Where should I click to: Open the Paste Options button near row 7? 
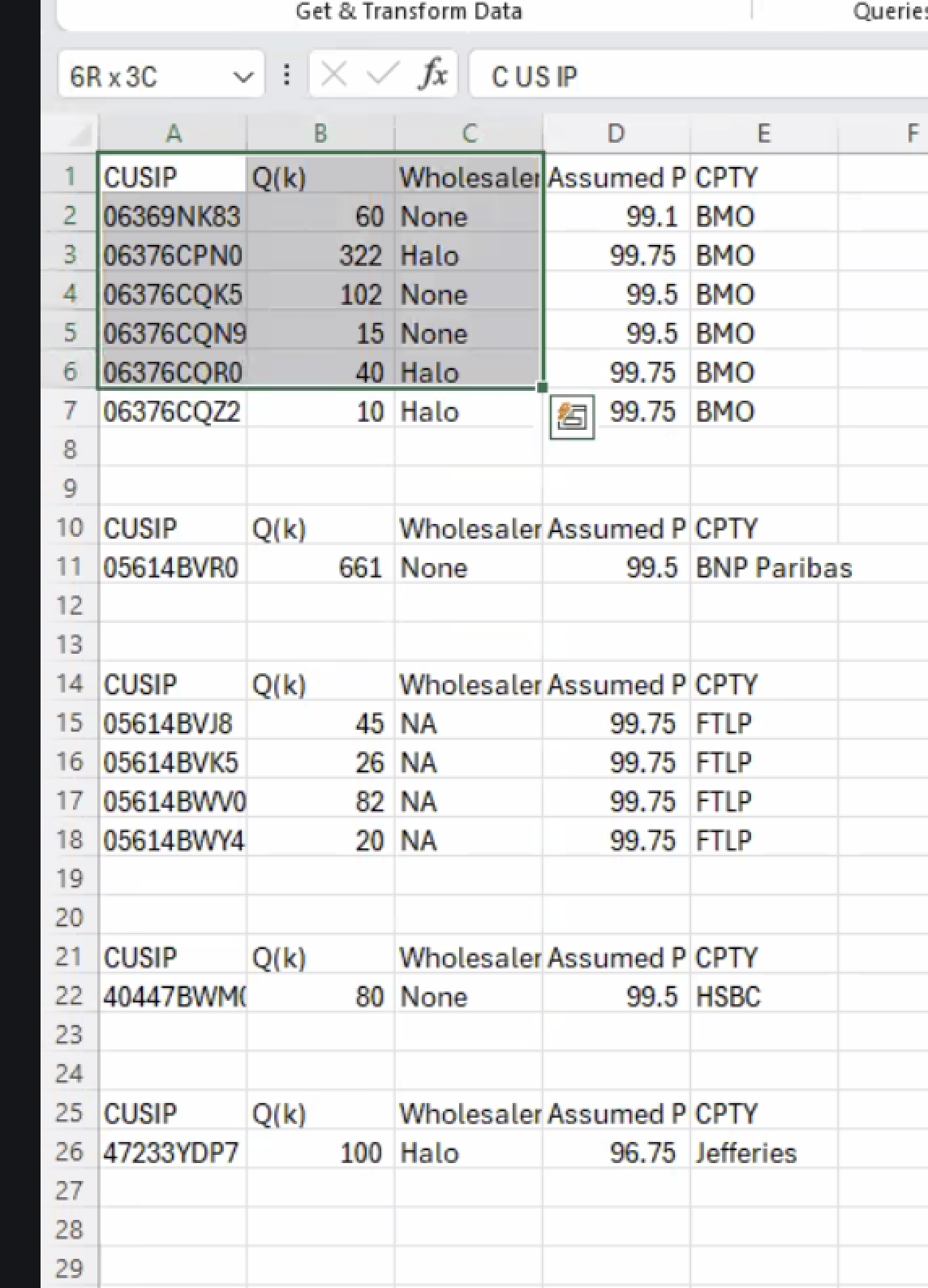pos(572,417)
